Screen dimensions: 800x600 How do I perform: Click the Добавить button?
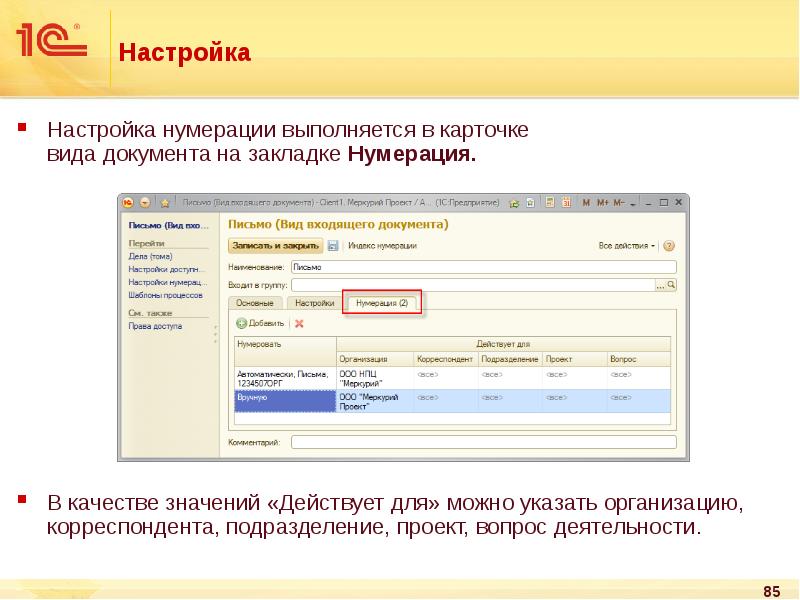(261, 323)
